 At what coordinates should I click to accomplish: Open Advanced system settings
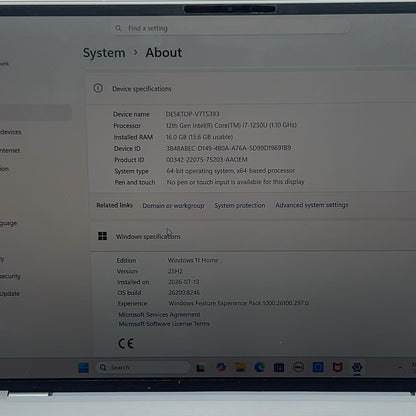coord(312,205)
